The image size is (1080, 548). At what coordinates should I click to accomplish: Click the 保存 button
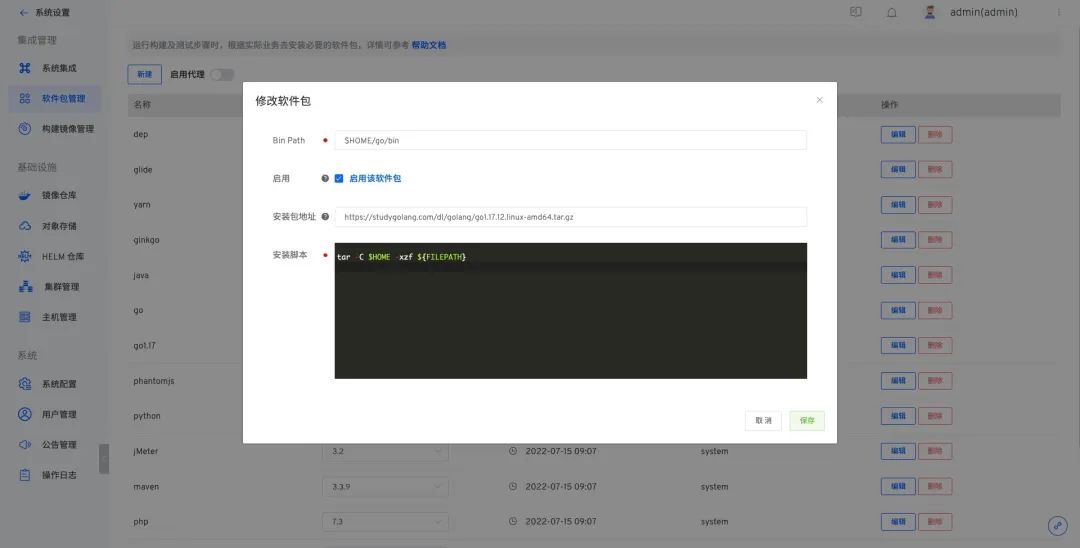point(807,421)
